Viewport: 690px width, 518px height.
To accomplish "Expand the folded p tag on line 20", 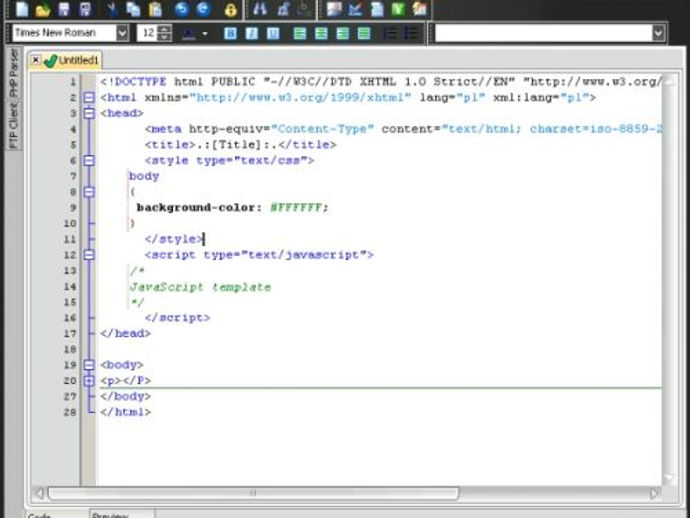I will coord(89,381).
